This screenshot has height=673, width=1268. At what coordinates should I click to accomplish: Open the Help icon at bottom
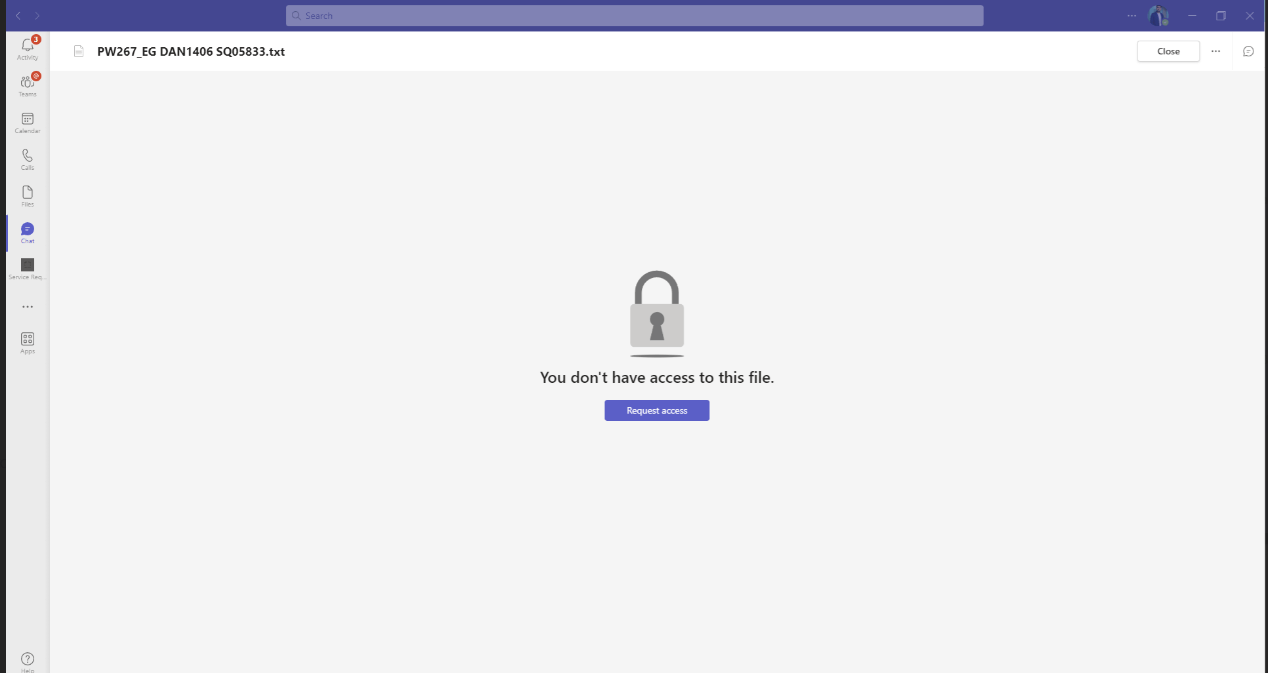click(27, 661)
